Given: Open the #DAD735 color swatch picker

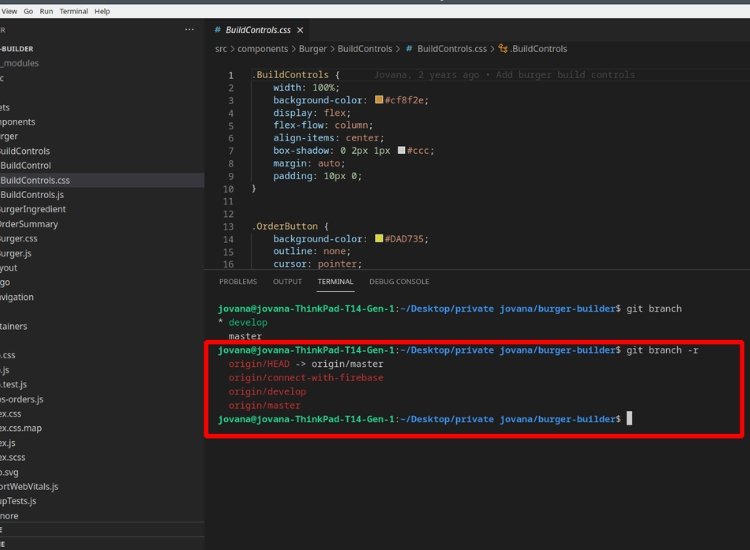Looking at the screenshot, I should tap(379, 238).
